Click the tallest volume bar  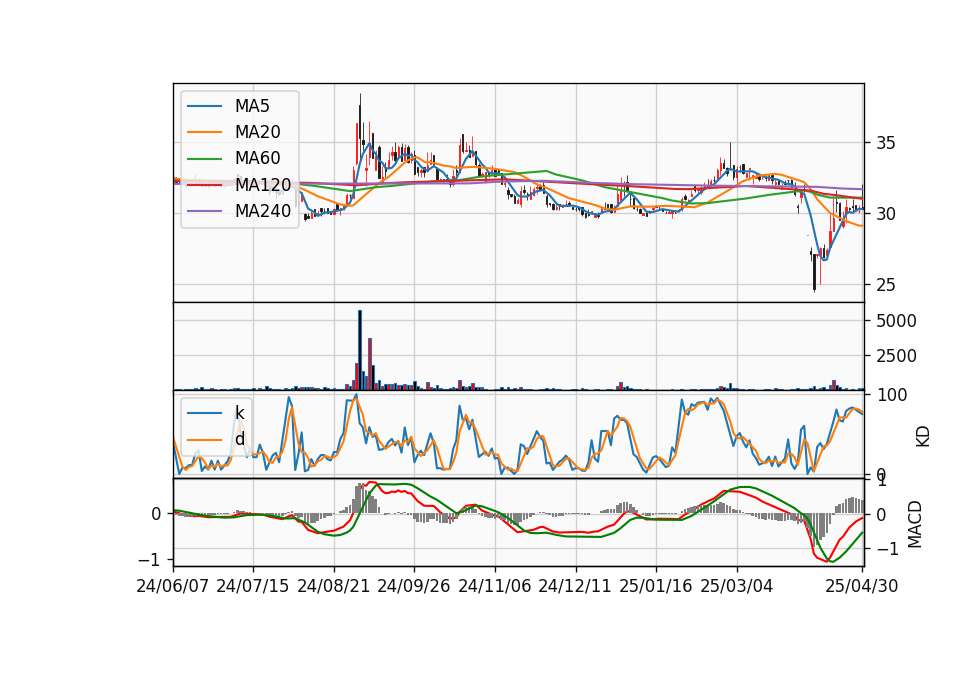(x=360, y=350)
